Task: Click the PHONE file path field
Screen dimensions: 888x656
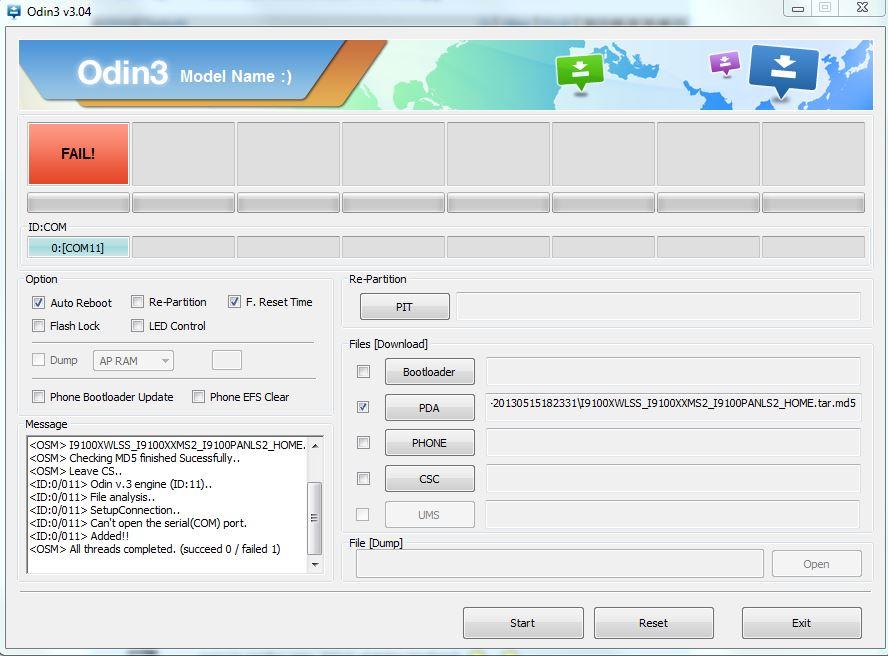Action: (673, 442)
